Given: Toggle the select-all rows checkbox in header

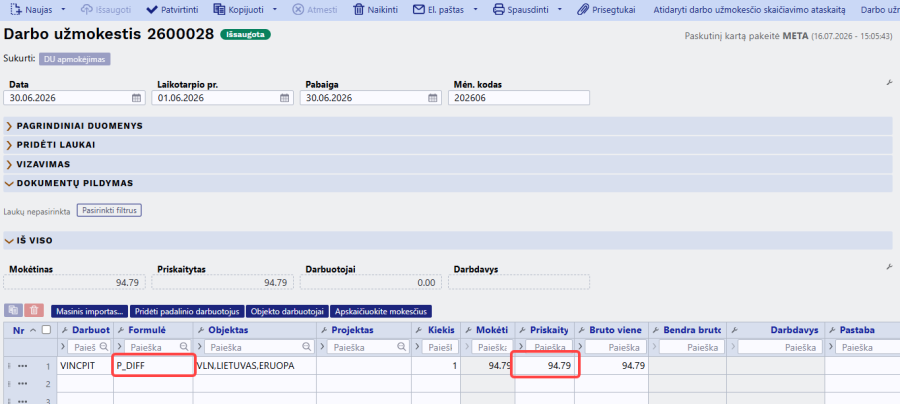Looking at the screenshot, I should [x=46, y=330].
